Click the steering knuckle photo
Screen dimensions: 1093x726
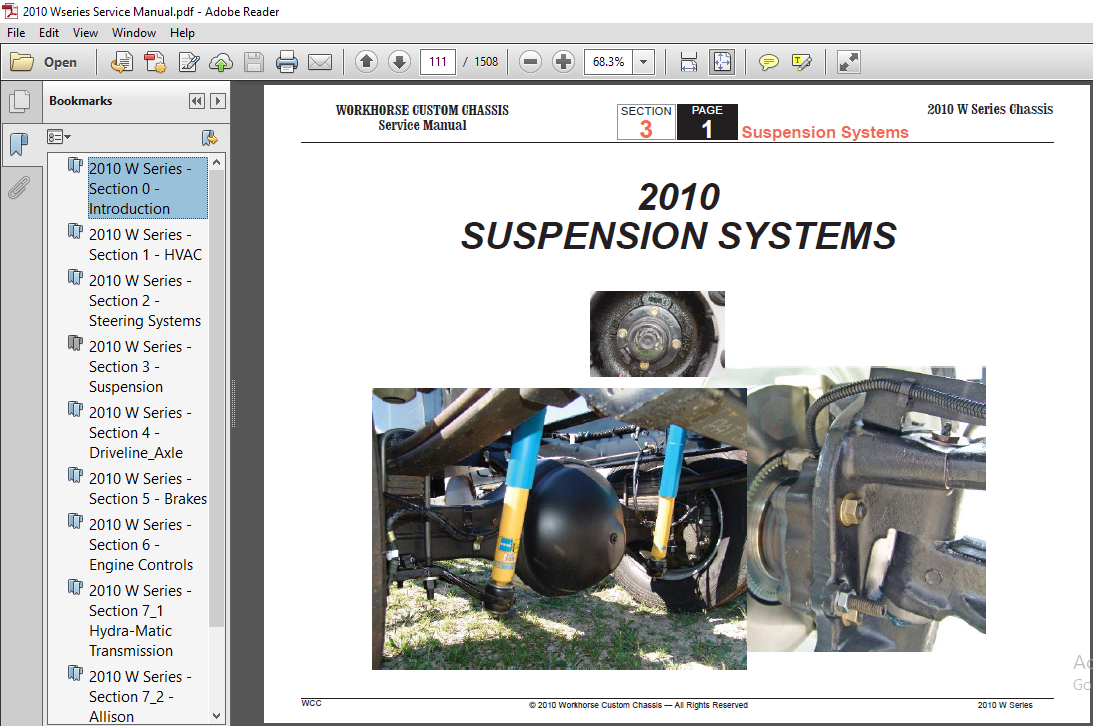point(866,509)
